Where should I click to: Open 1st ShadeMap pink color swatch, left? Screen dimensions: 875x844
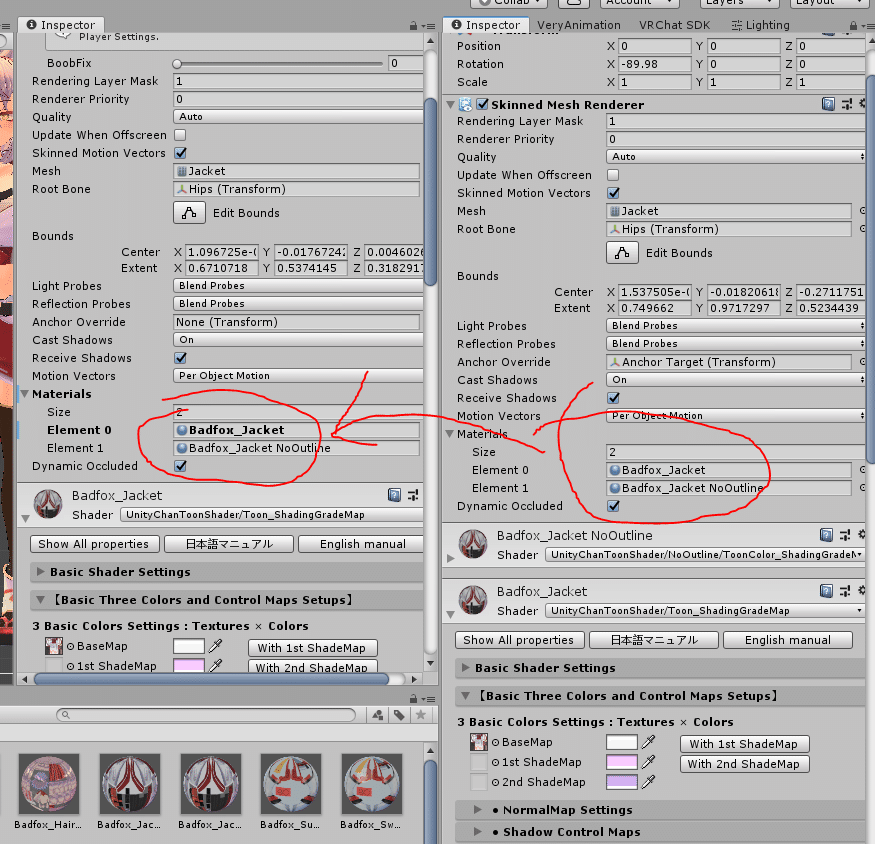coord(189,665)
